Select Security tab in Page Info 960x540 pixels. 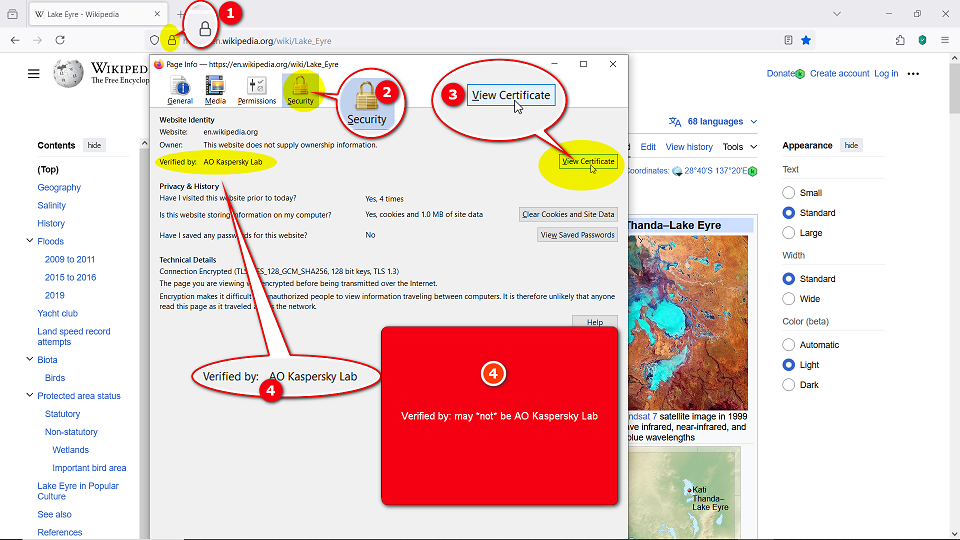[x=301, y=91]
